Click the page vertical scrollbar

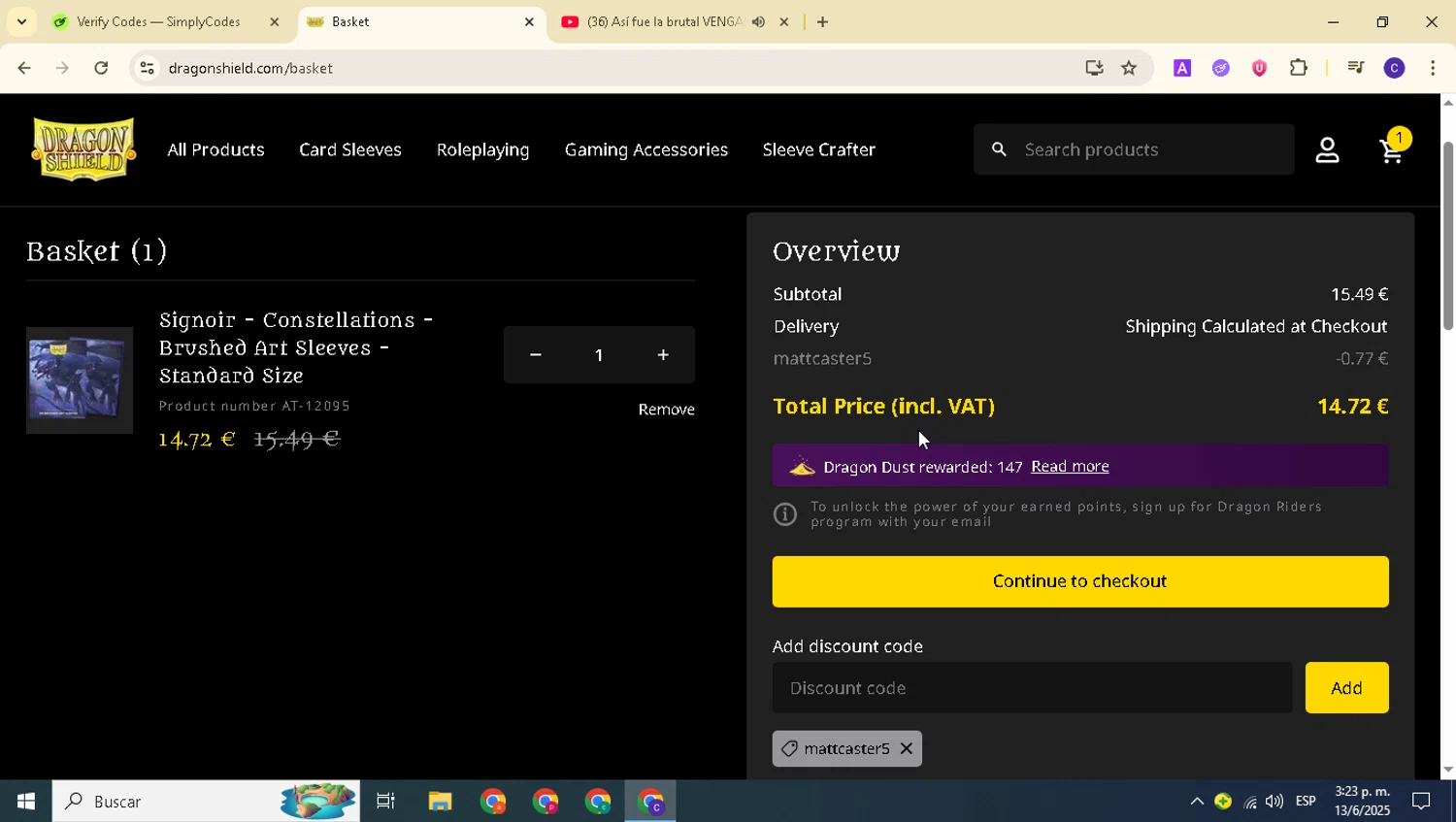1447,236
